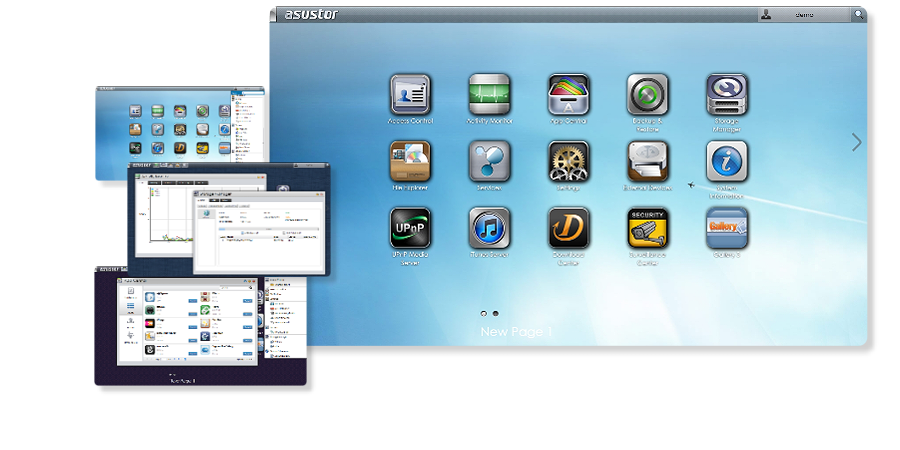Viewport: 900px width, 450px height.
Task: Open the Surveillance Center camera icon
Action: click(x=647, y=228)
